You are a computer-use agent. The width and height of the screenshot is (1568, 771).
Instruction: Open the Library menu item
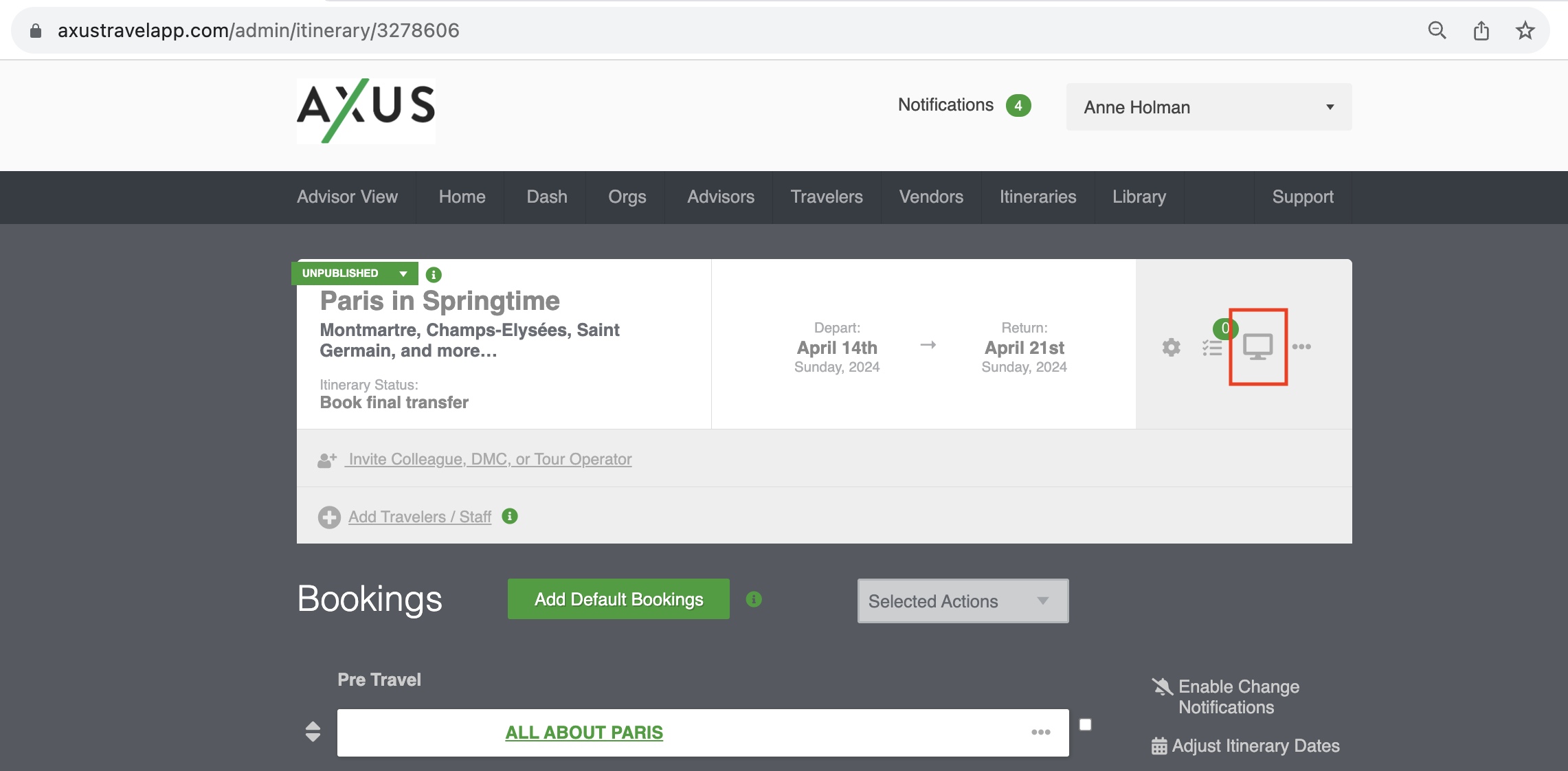1139,197
